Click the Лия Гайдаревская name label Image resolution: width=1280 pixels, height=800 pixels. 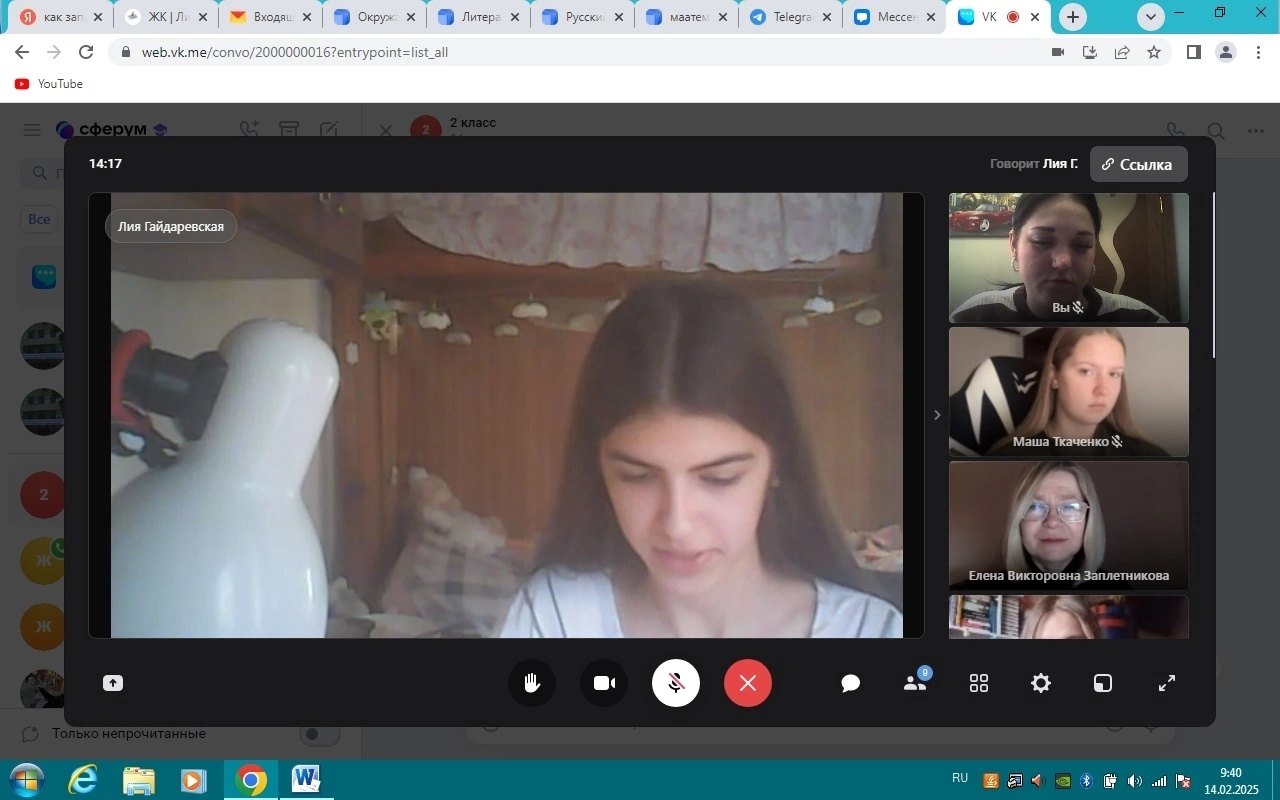(171, 226)
